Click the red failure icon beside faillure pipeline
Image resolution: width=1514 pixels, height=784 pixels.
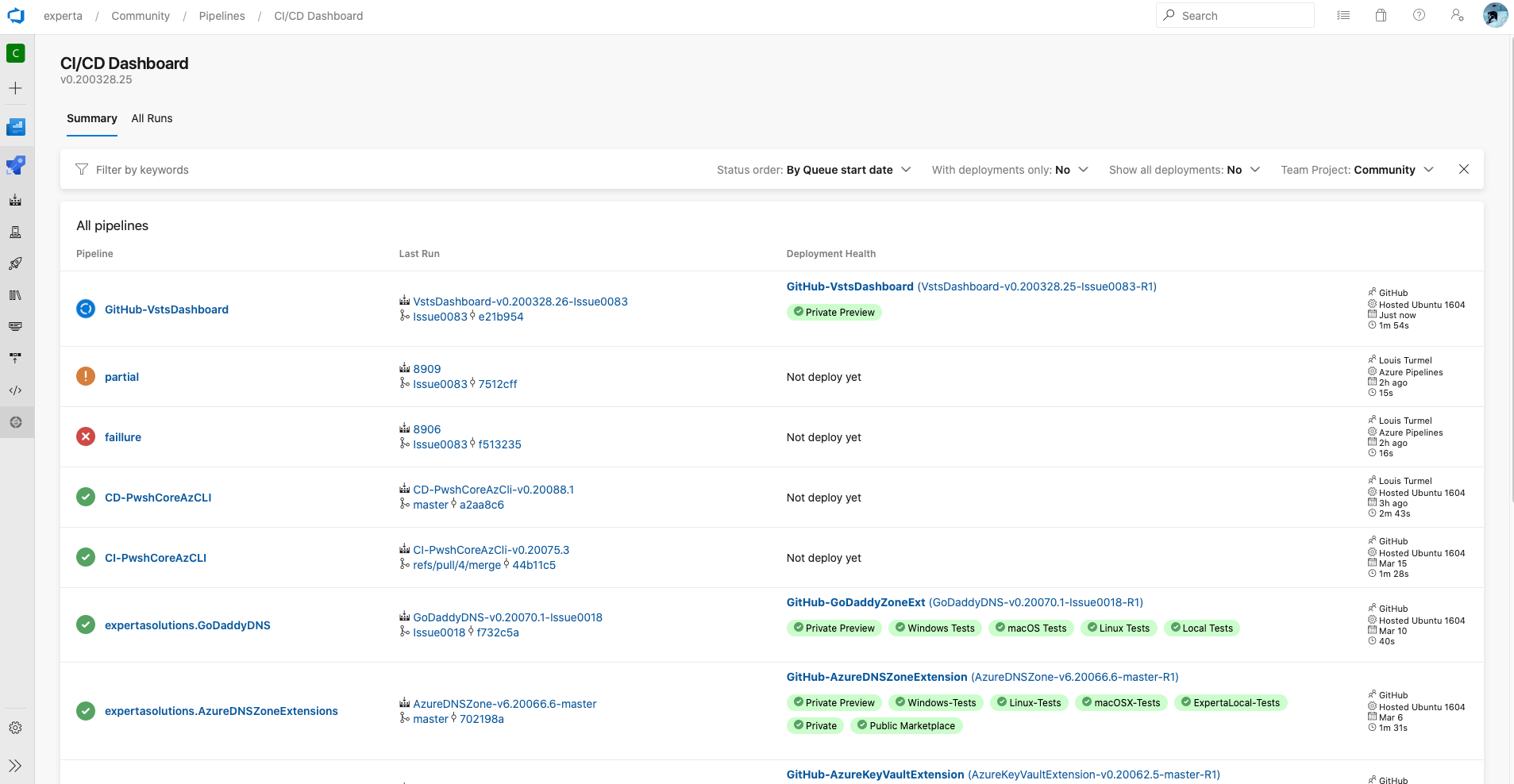(85, 436)
